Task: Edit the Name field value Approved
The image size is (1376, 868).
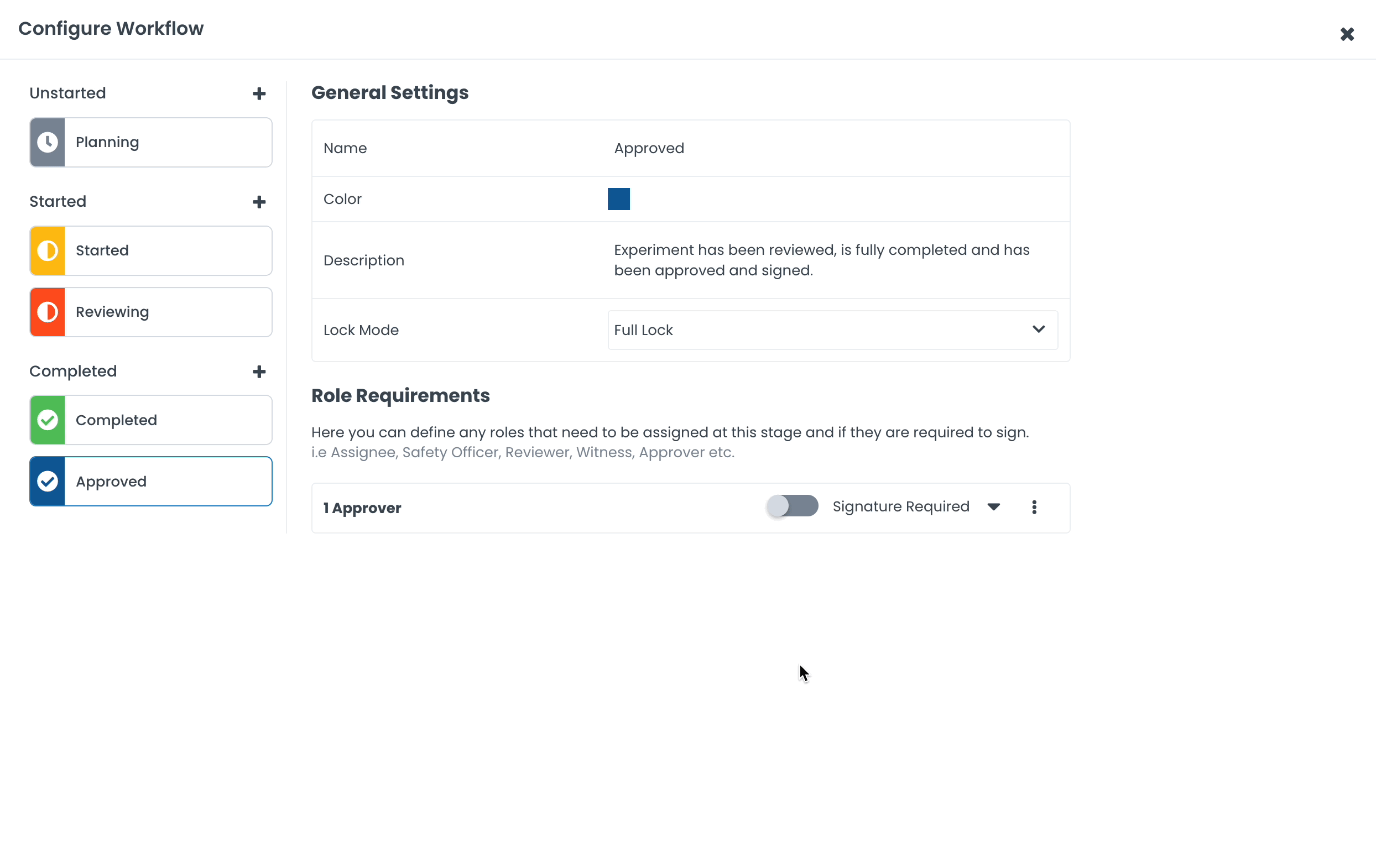Action: (649, 149)
